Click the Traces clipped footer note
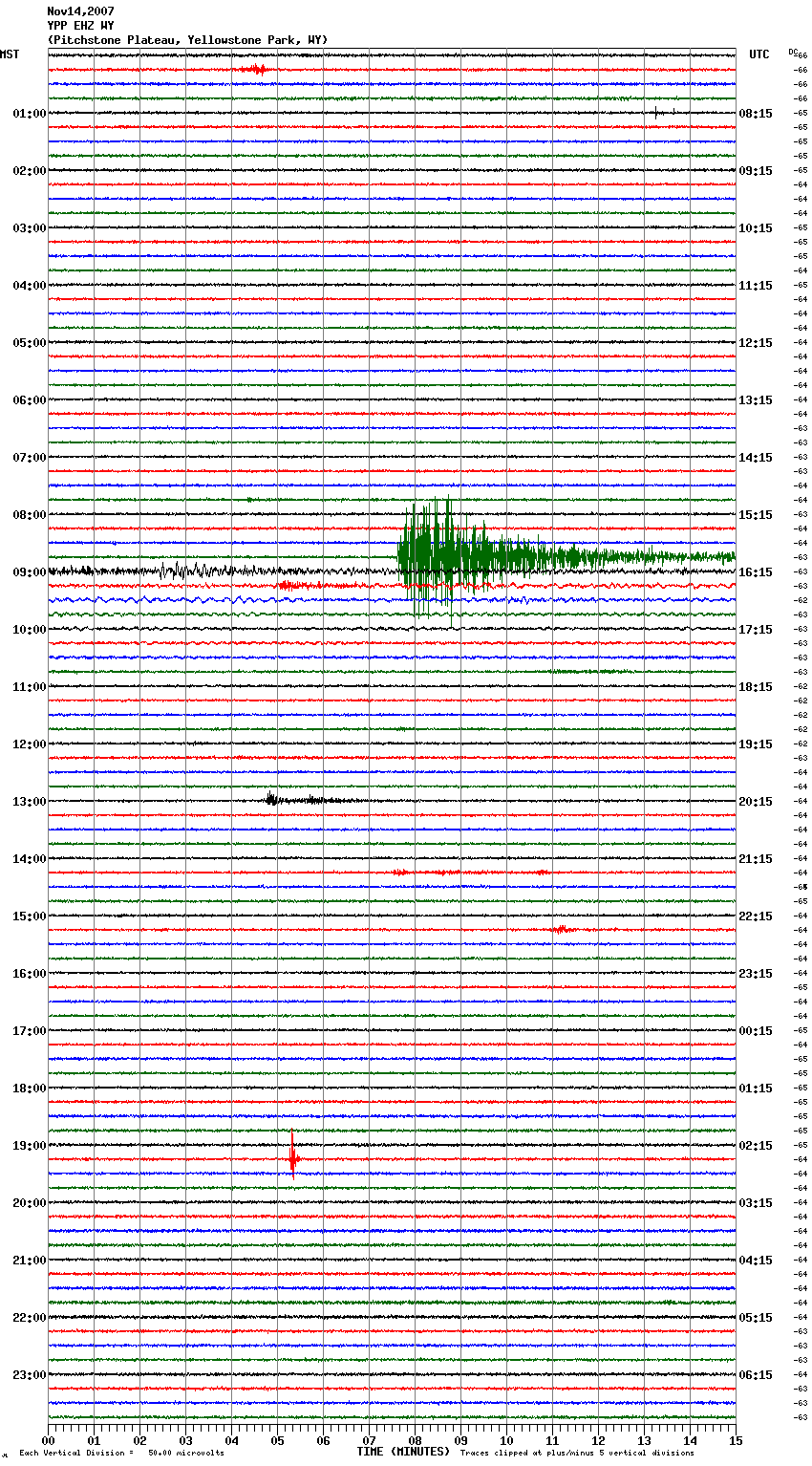The height and width of the screenshot is (1466, 812). pyautogui.click(x=577, y=1454)
